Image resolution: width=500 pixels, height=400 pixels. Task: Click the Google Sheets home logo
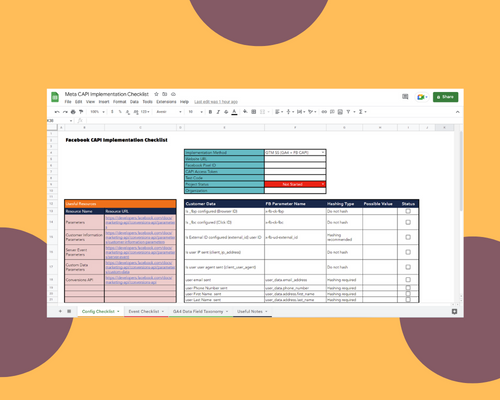point(55,97)
